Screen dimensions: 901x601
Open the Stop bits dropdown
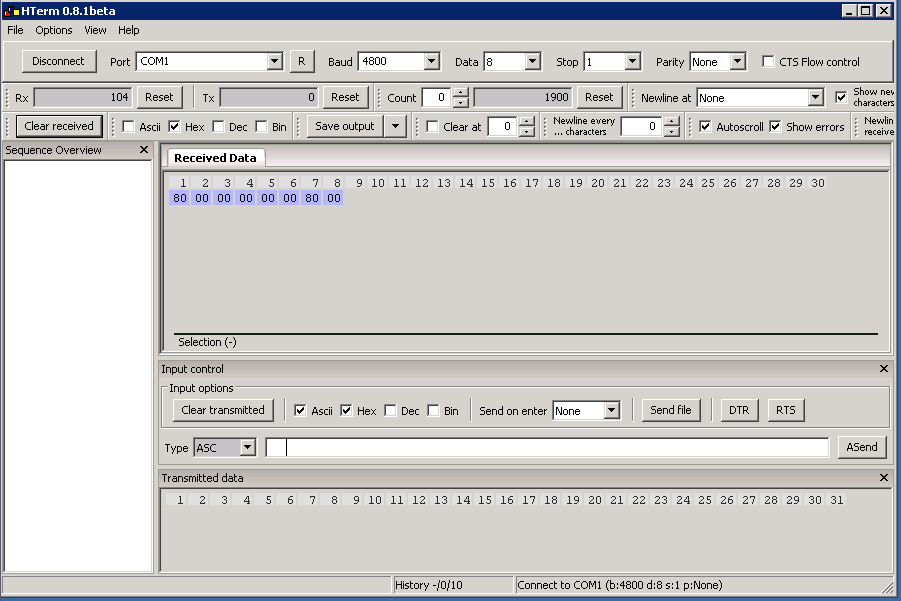point(632,61)
